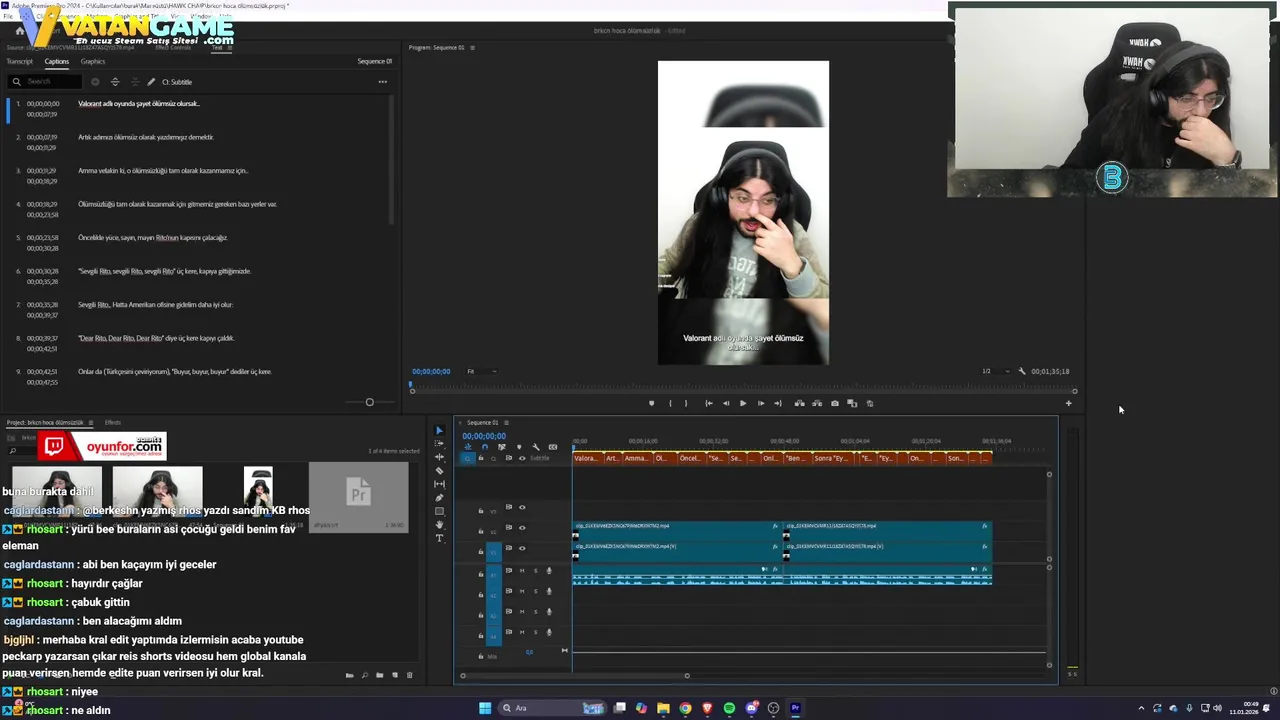Toggle visibility eye of Subtitle track
The height and width of the screenshot is (720, 1280).
(x=521, y=458)
